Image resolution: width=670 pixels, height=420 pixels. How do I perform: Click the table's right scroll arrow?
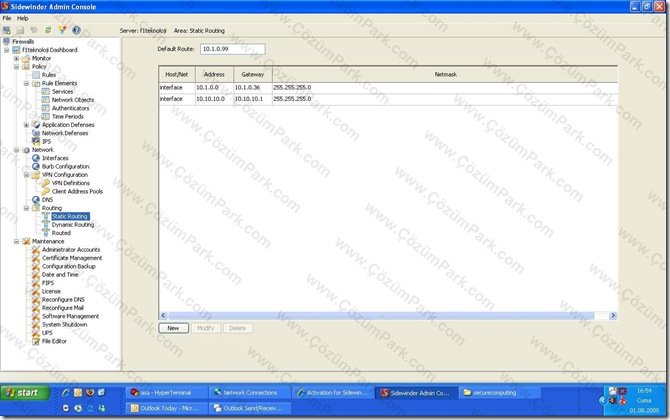tap(613, 316)
